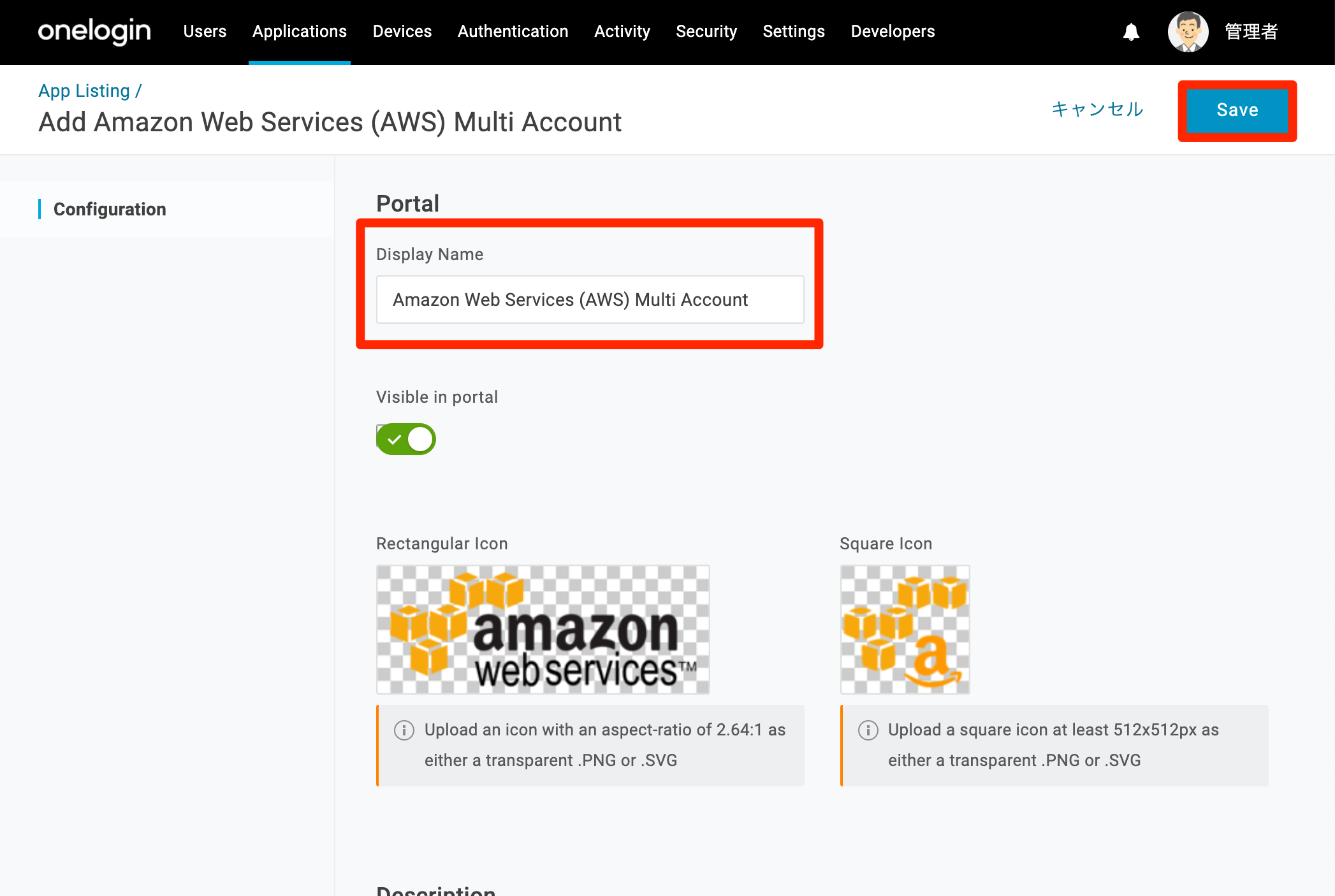This screenshot has width=1335, height=896.
Task: Click the onelogin logo
Action: click(94, 31)
